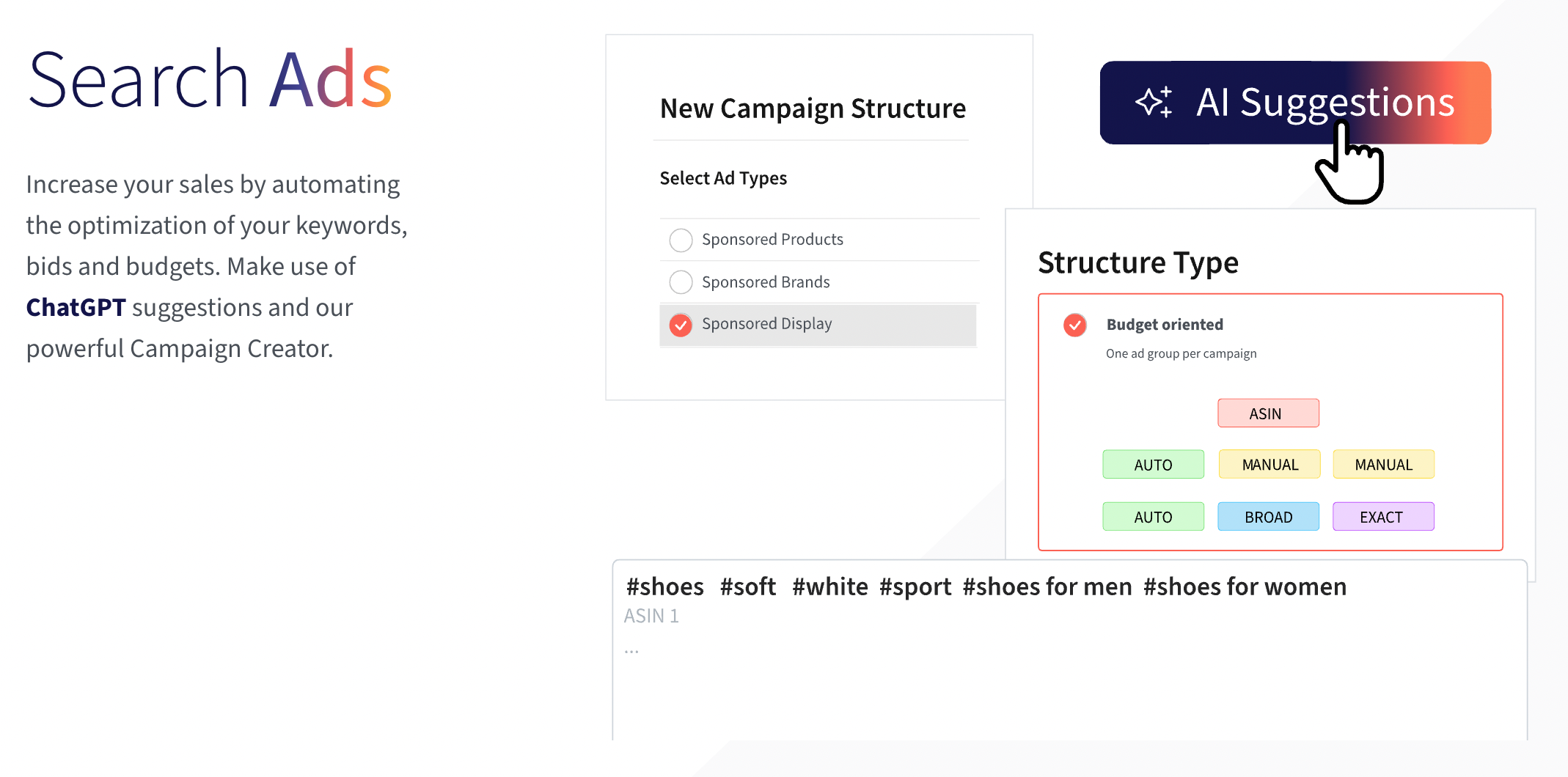The height and width of the screenshot is (777, 1568).
Task: Open the Select Ad Types section
Action: coord(723,178)
